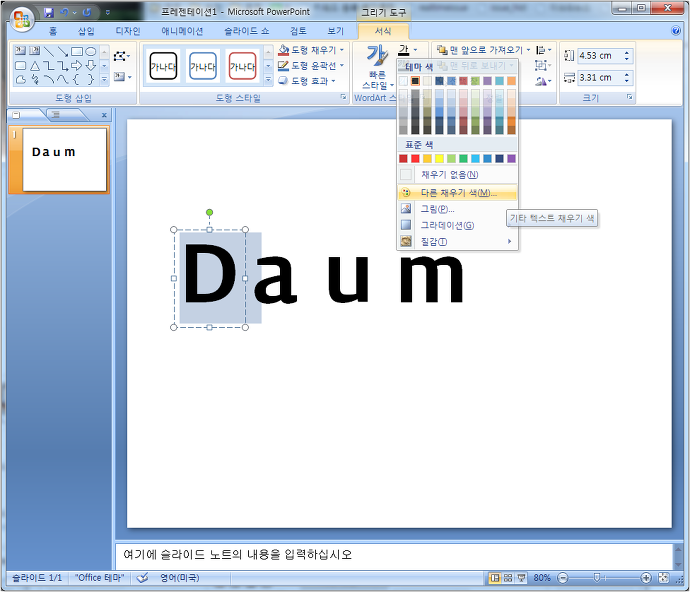The height and width of the screenshot is (592, 690).
Task: Click the Redo icon
Action: [x=87, y=12]
